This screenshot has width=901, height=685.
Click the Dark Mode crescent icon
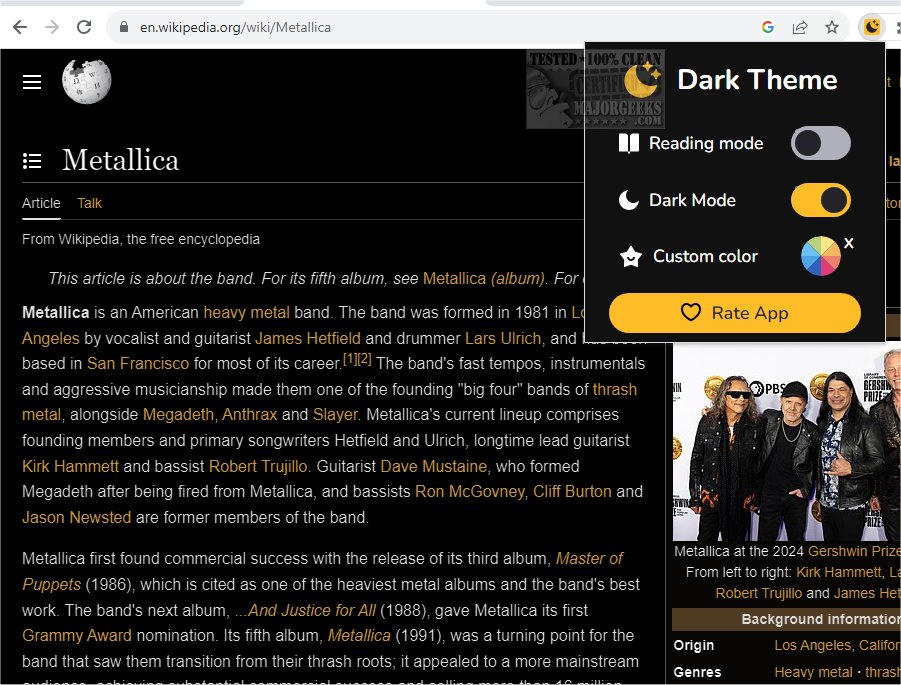629,200
